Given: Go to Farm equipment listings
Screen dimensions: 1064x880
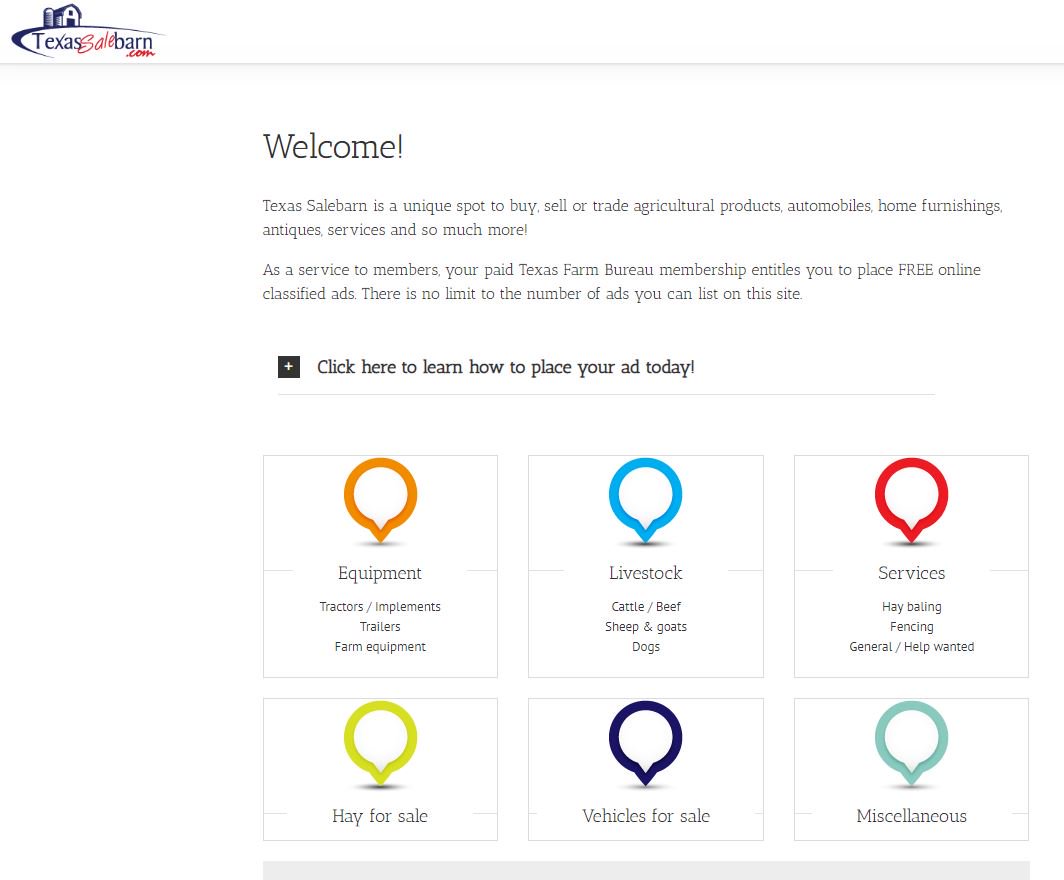Looking at the screenshot, I should click(x=380, y=647).
